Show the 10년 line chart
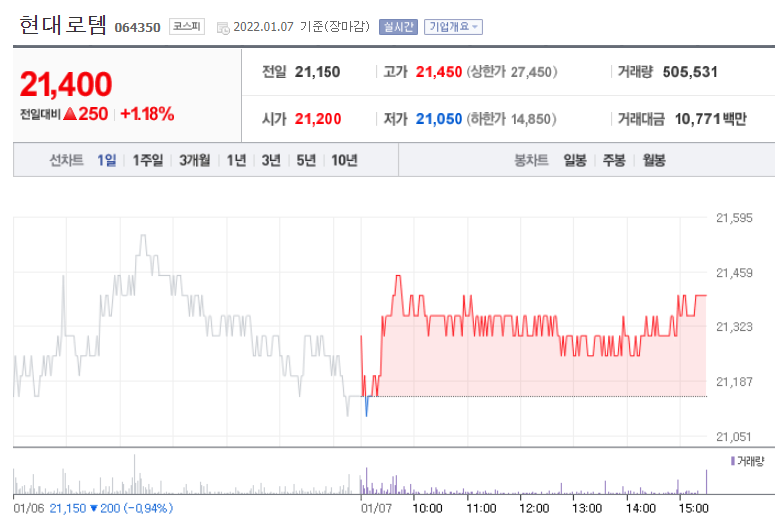The height and width of the screenshot is (532, 775). click(x=344, y=160)
